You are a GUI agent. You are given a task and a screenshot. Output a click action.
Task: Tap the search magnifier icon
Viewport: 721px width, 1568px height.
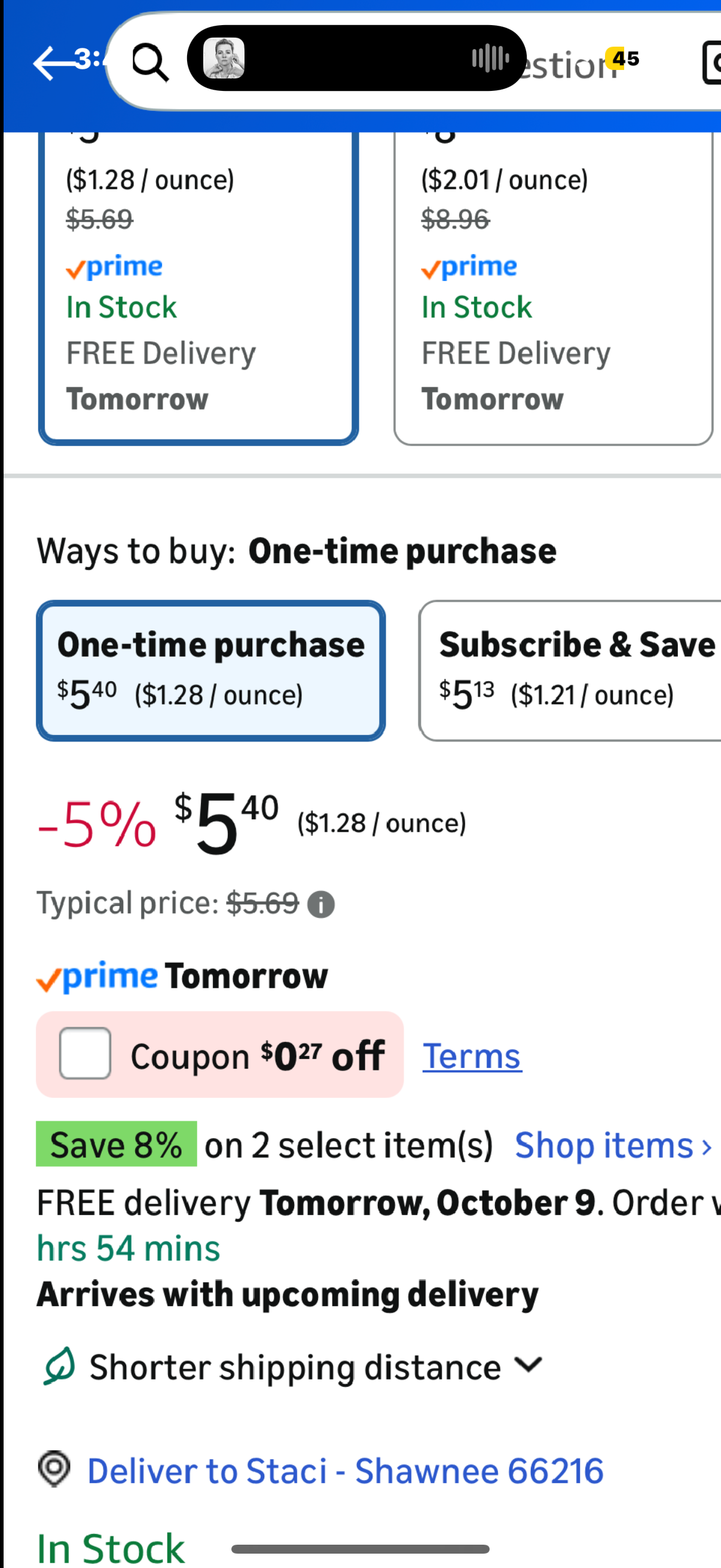coord(149,62)
